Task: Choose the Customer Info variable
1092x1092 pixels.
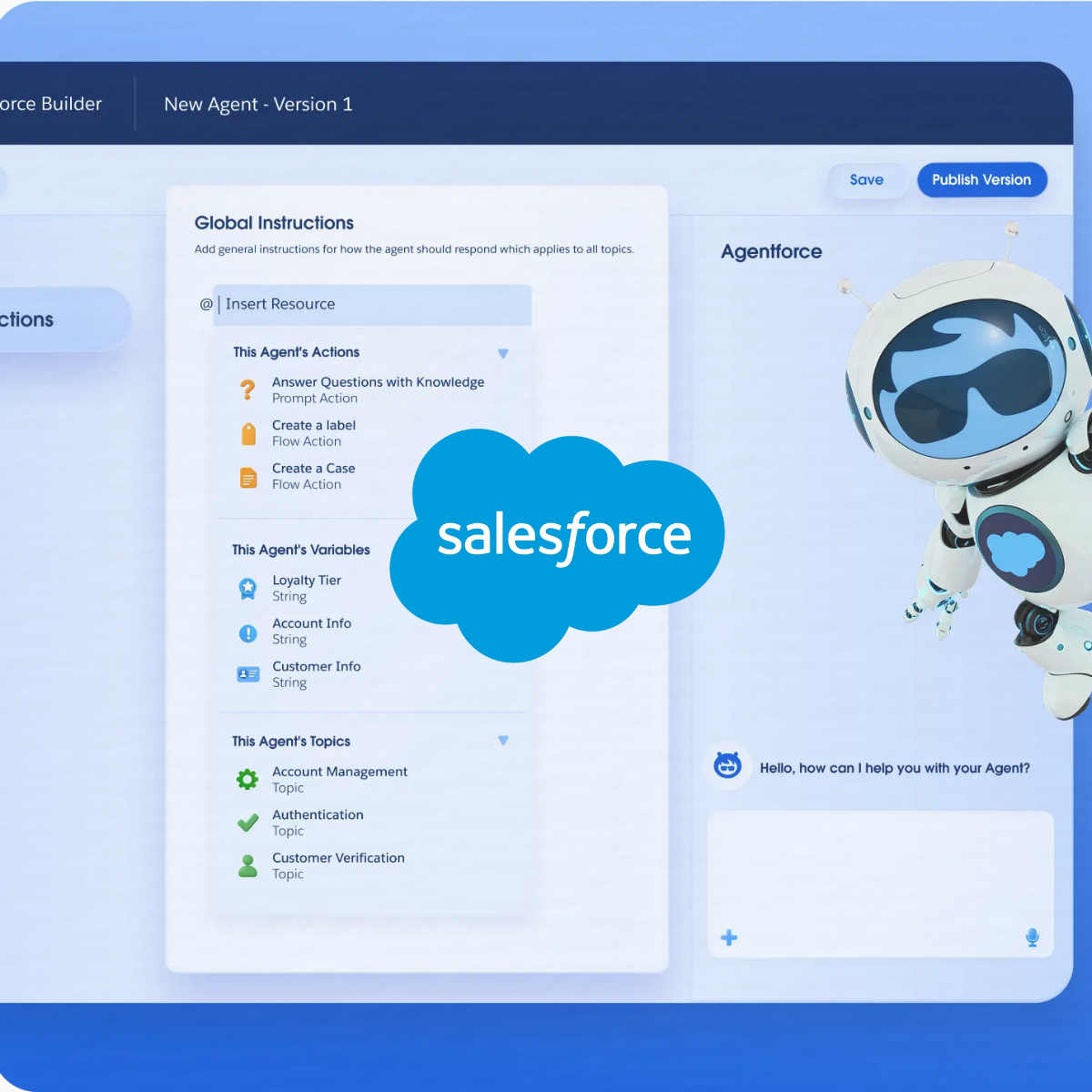Action: pyautogui.click(x=317, y=674)
